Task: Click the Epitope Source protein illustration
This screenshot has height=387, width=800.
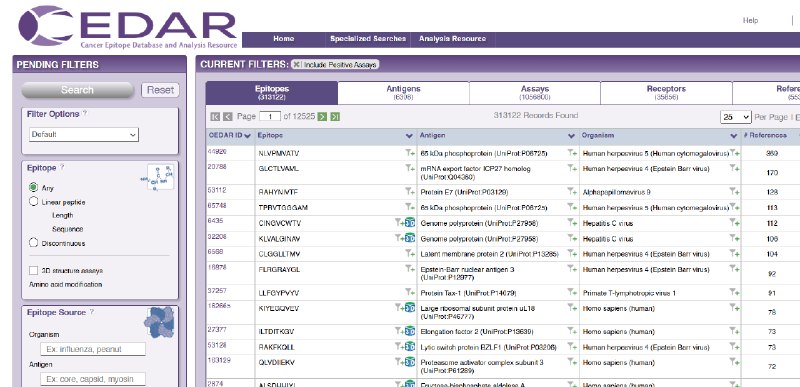Action: [x=159, y=323]
